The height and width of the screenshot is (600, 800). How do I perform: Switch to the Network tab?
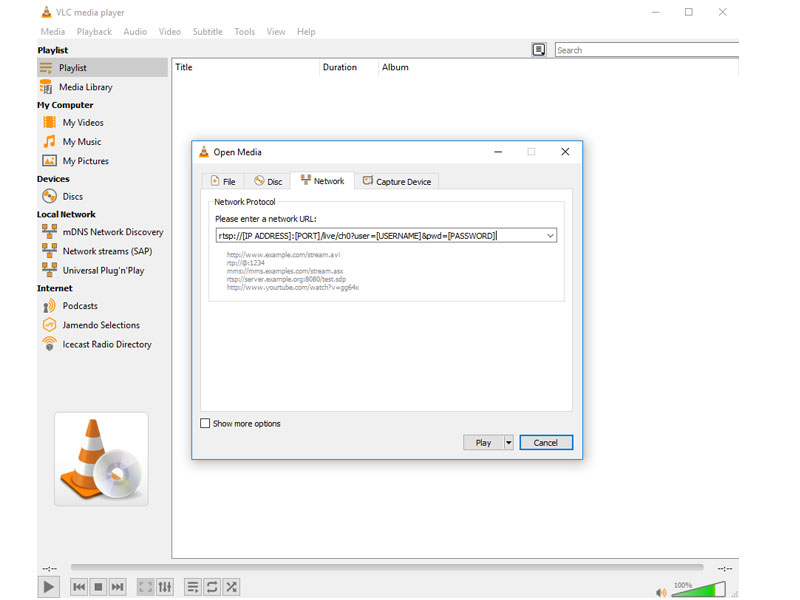[322, 181]
